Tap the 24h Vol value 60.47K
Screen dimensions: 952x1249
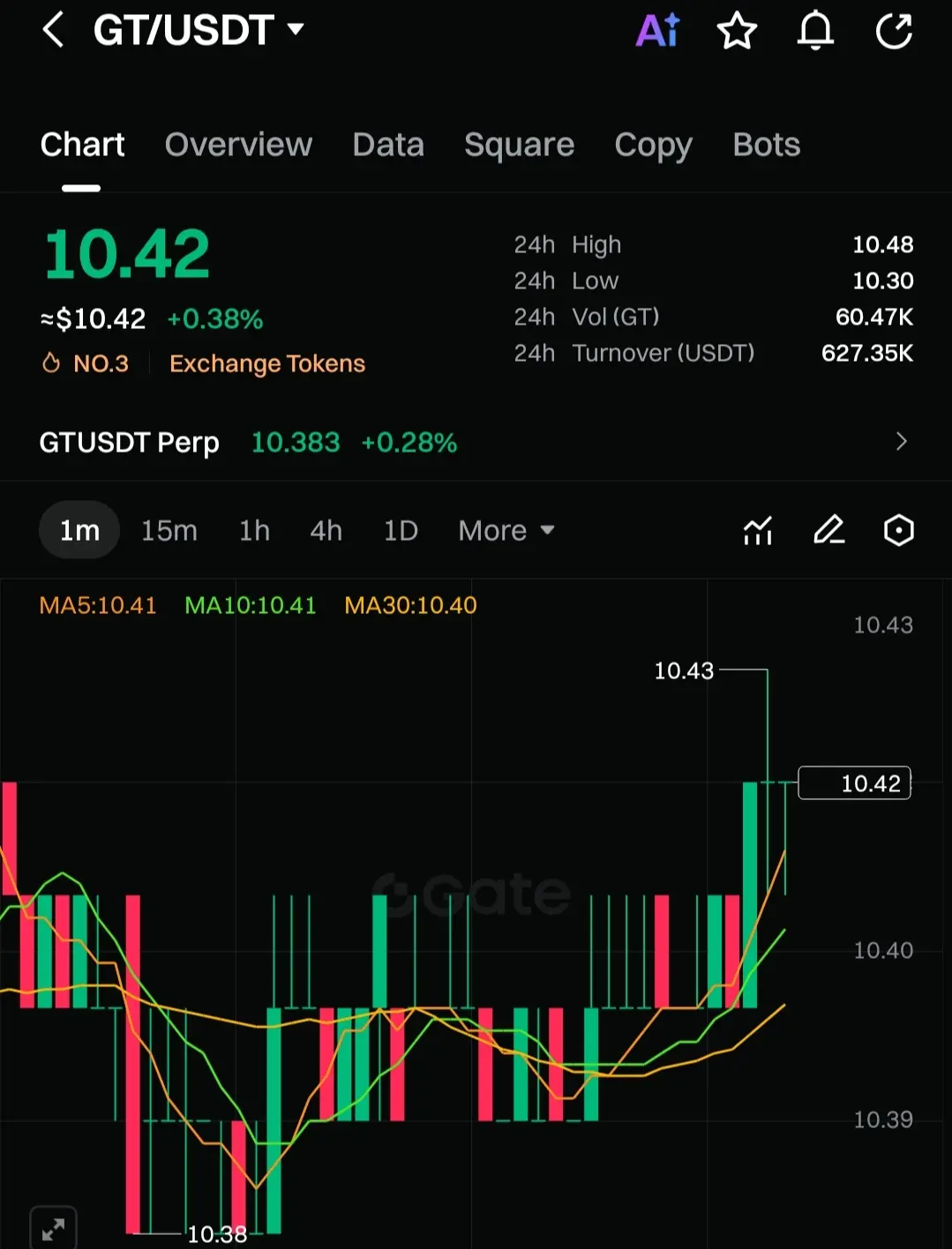point(874,317)
